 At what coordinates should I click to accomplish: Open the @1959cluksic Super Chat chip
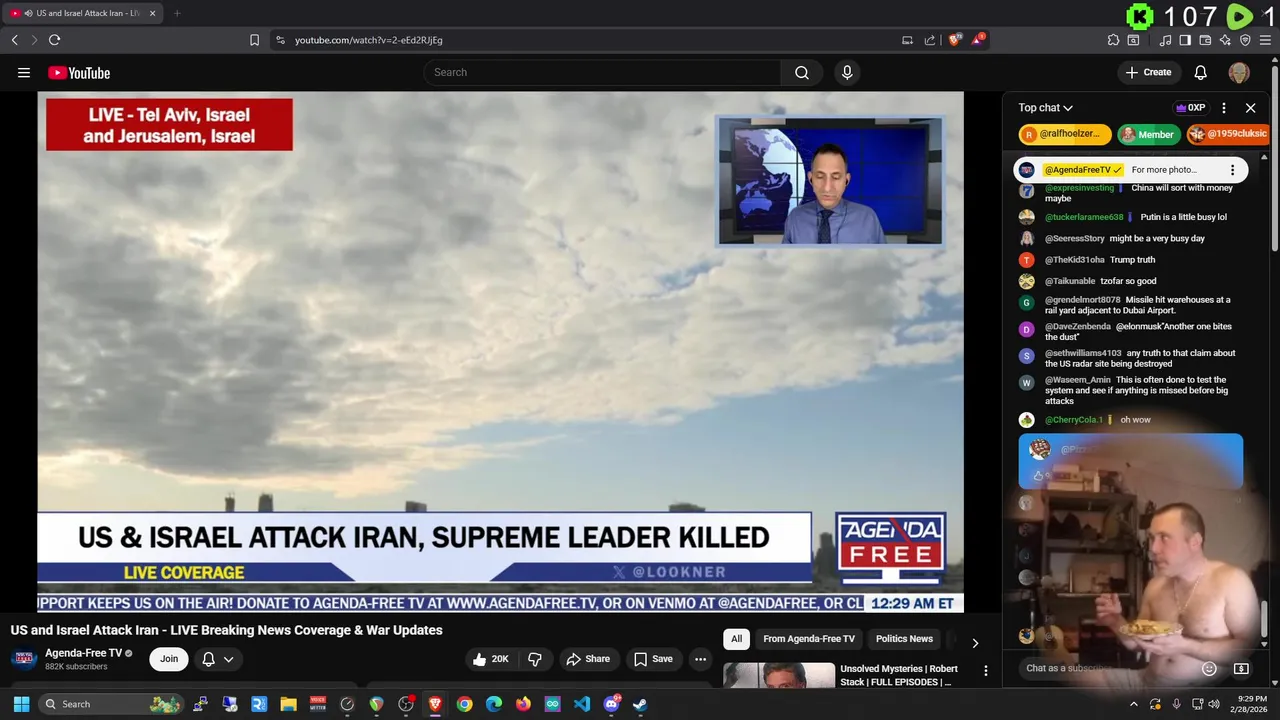tap(1229, 134)
